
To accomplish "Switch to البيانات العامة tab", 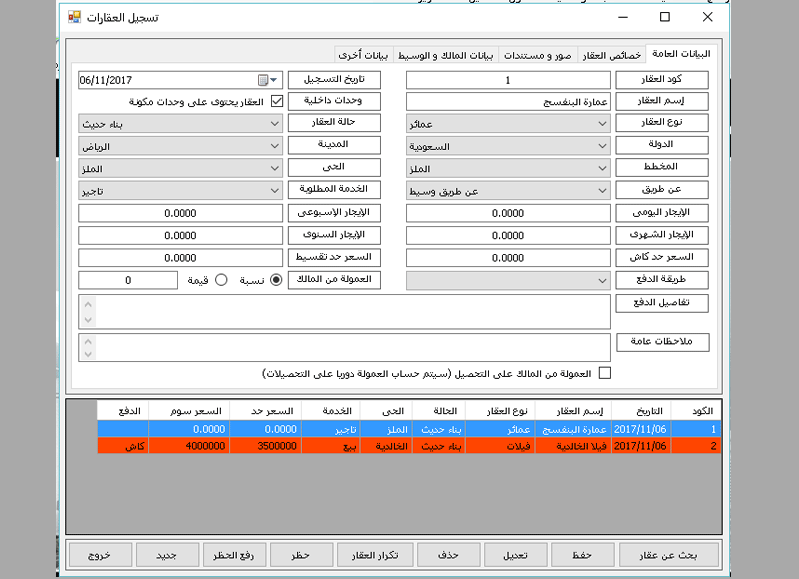I will 681,54.
